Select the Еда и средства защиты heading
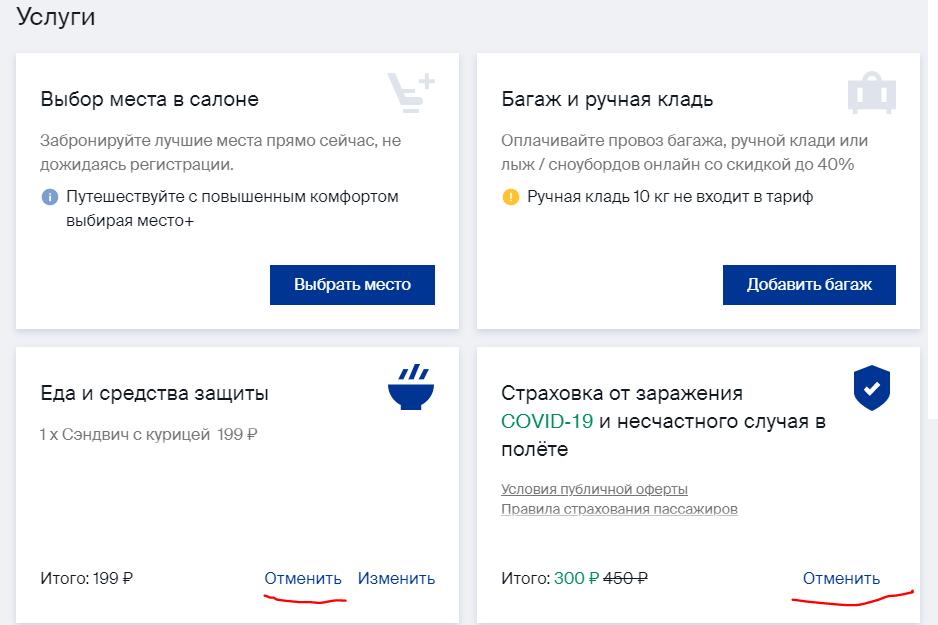 [x=154, y=393]
